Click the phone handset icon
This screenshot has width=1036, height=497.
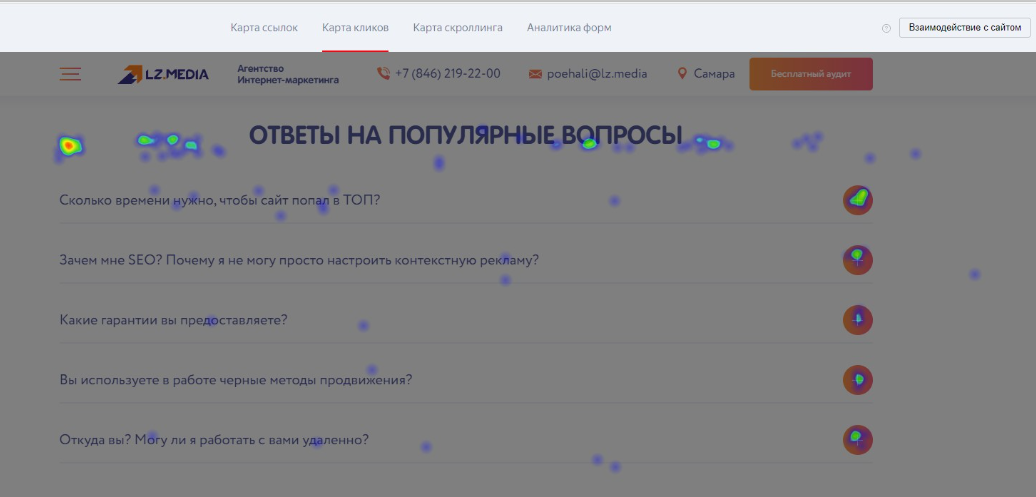383,74
